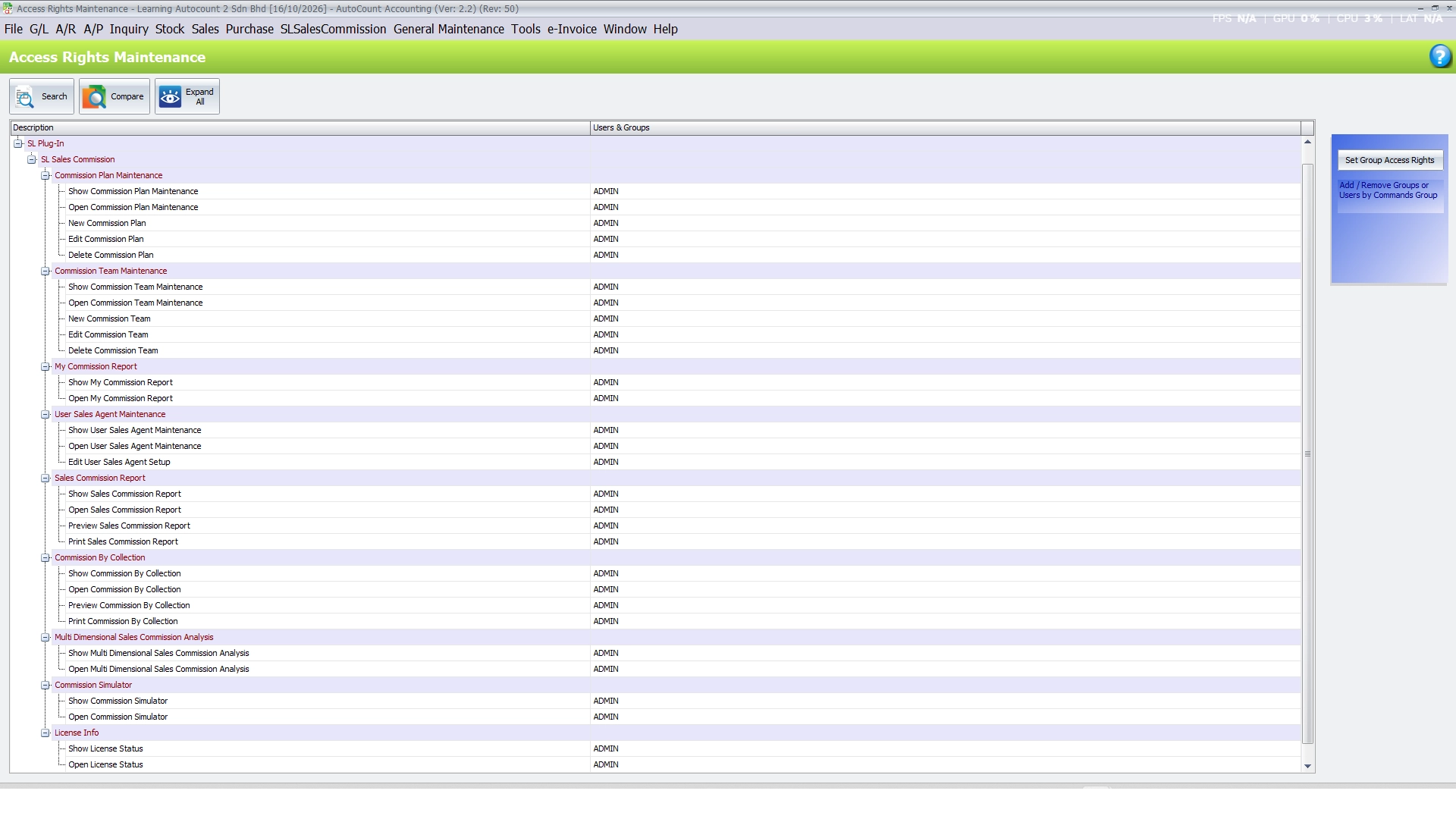Open the Inquiry menu

pyautogui.click(x=129, y=29)
